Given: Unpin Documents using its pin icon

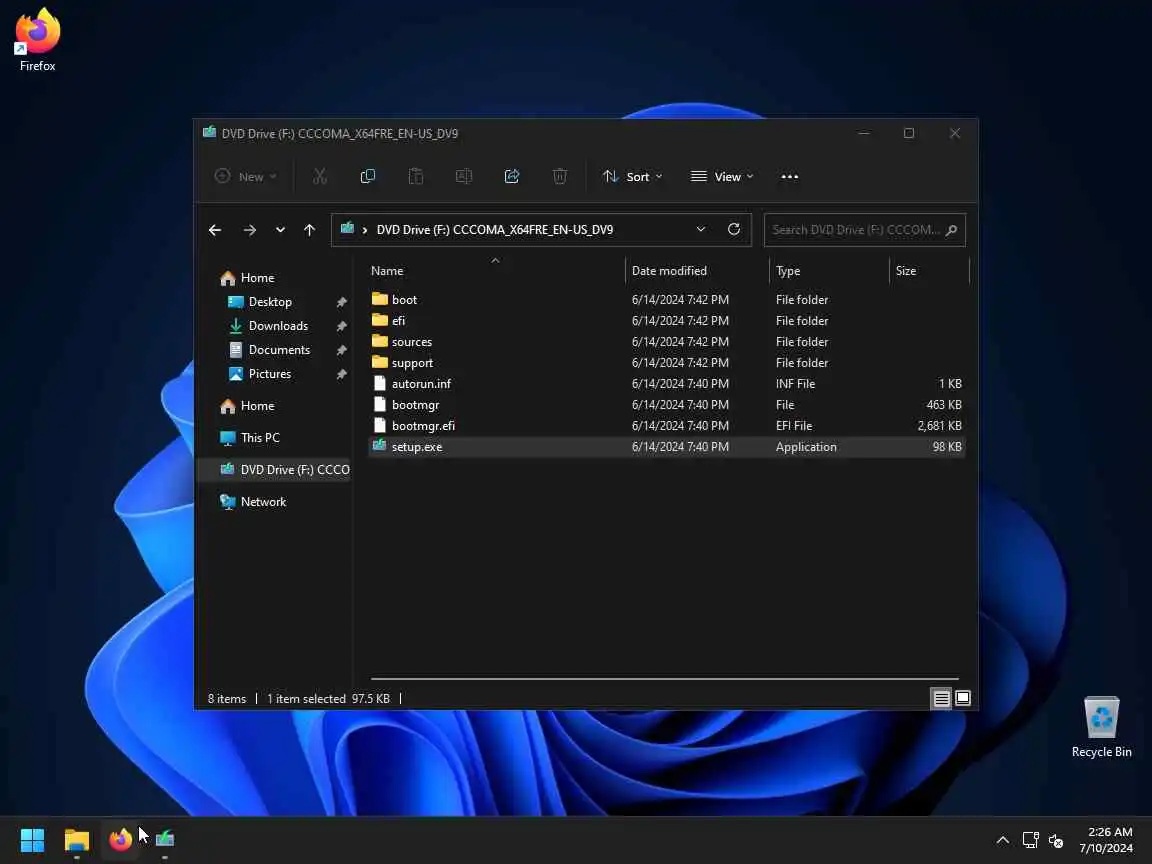Looking at the screenshot, I should tap(341, 350).
